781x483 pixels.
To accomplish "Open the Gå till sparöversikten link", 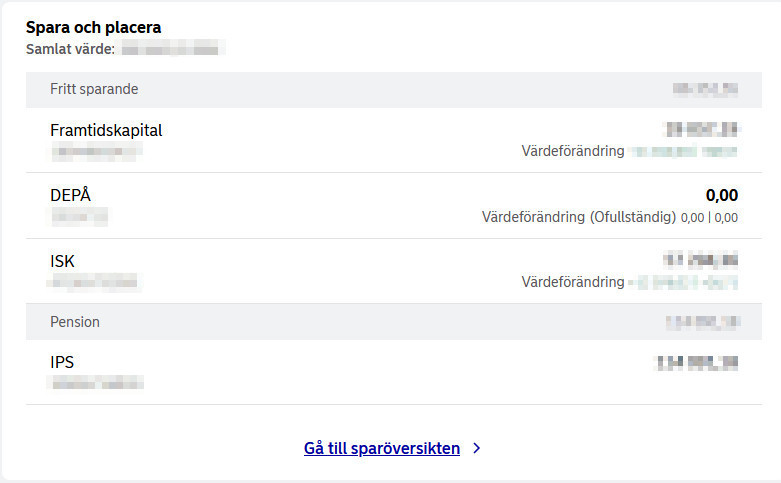I will [382, 449].
